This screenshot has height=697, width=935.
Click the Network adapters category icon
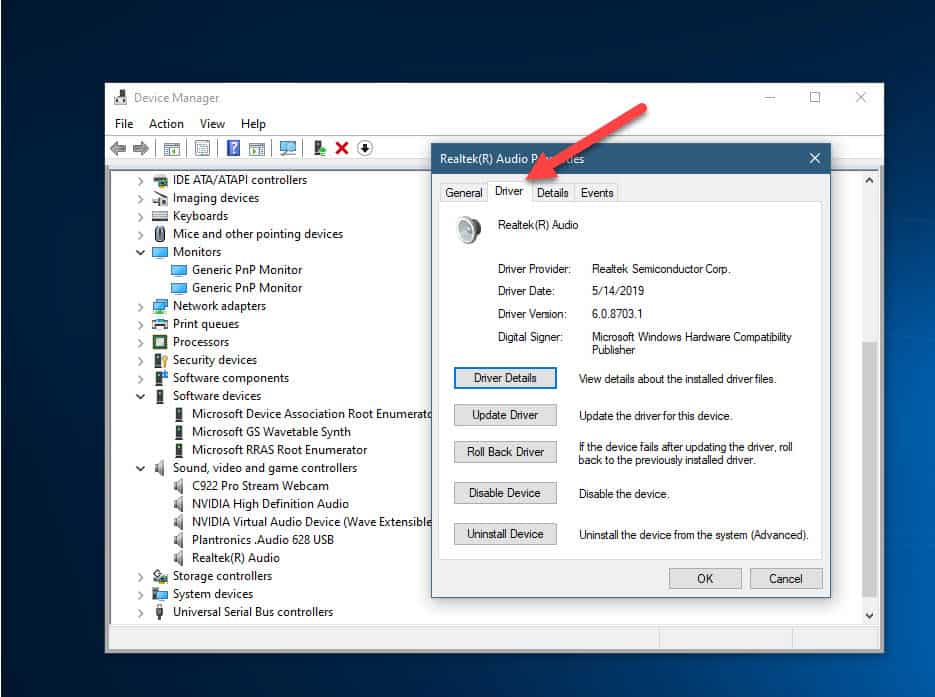tap(160, 306)
